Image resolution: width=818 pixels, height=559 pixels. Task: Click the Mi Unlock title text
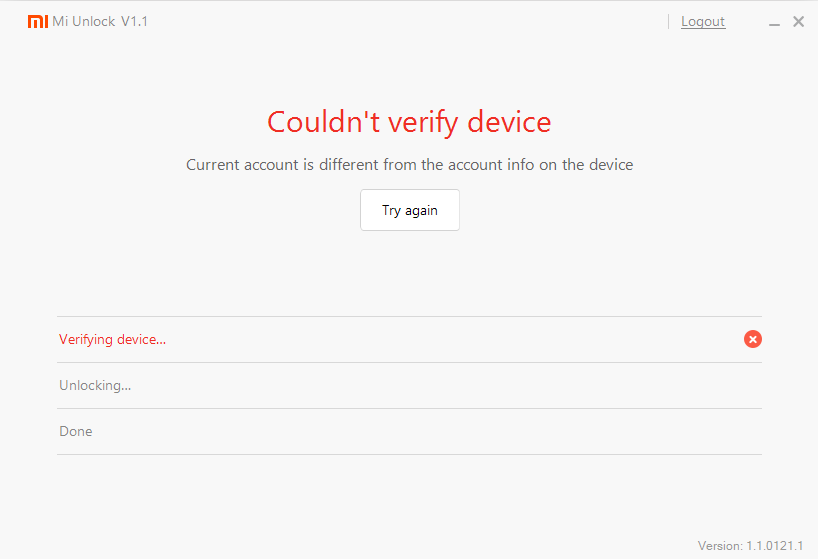[84, 21]
